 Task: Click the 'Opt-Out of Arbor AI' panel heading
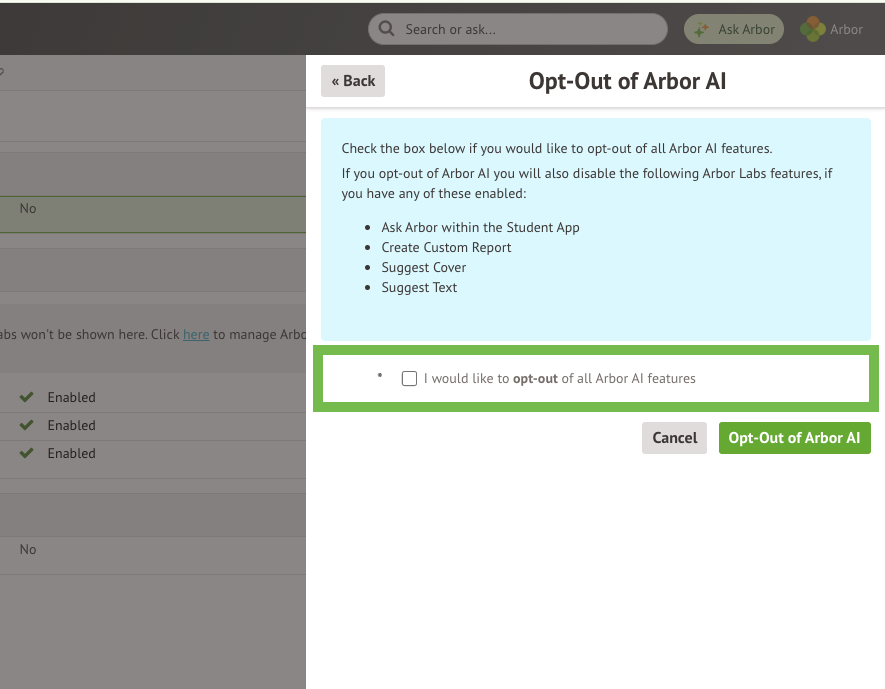click(627, 81)
